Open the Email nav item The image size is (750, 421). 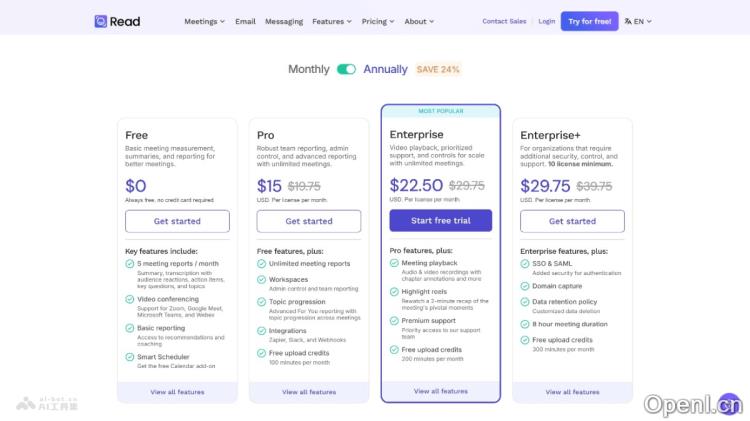coord(245,21)
